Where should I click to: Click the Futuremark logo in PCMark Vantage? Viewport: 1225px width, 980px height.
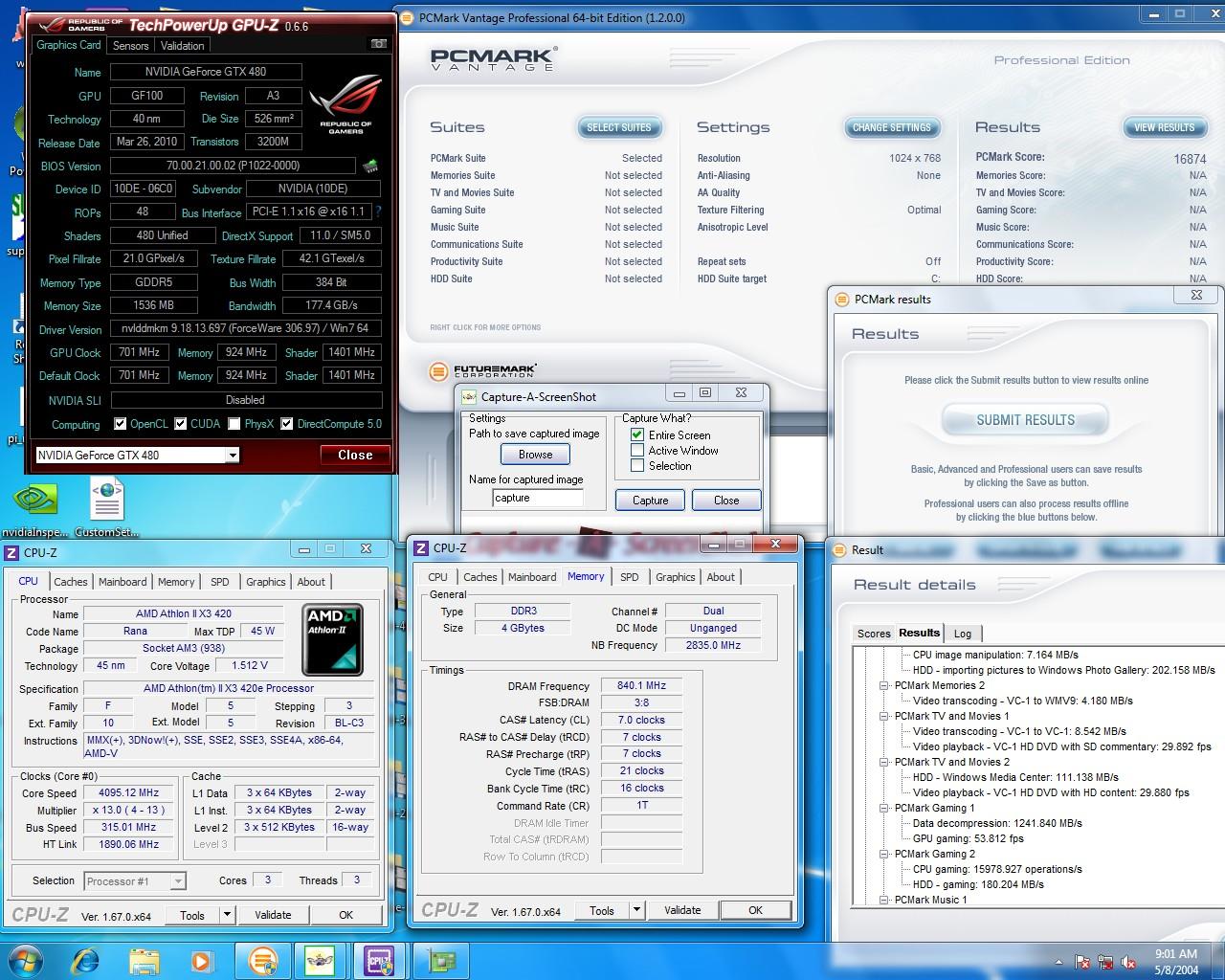482,370
